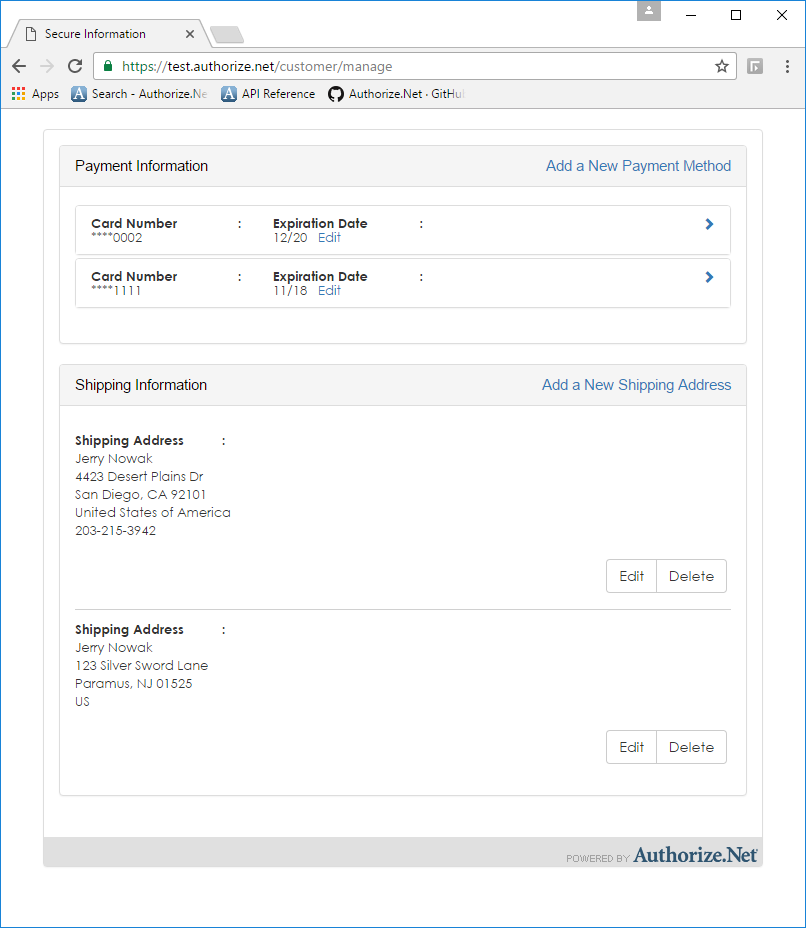Edit the San Diego shipping address
Screen dimensions: 806x928
(631, 576)
